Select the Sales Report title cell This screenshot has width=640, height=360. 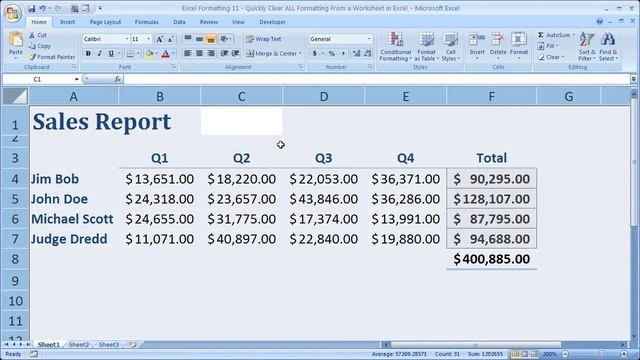click(74, 122)
